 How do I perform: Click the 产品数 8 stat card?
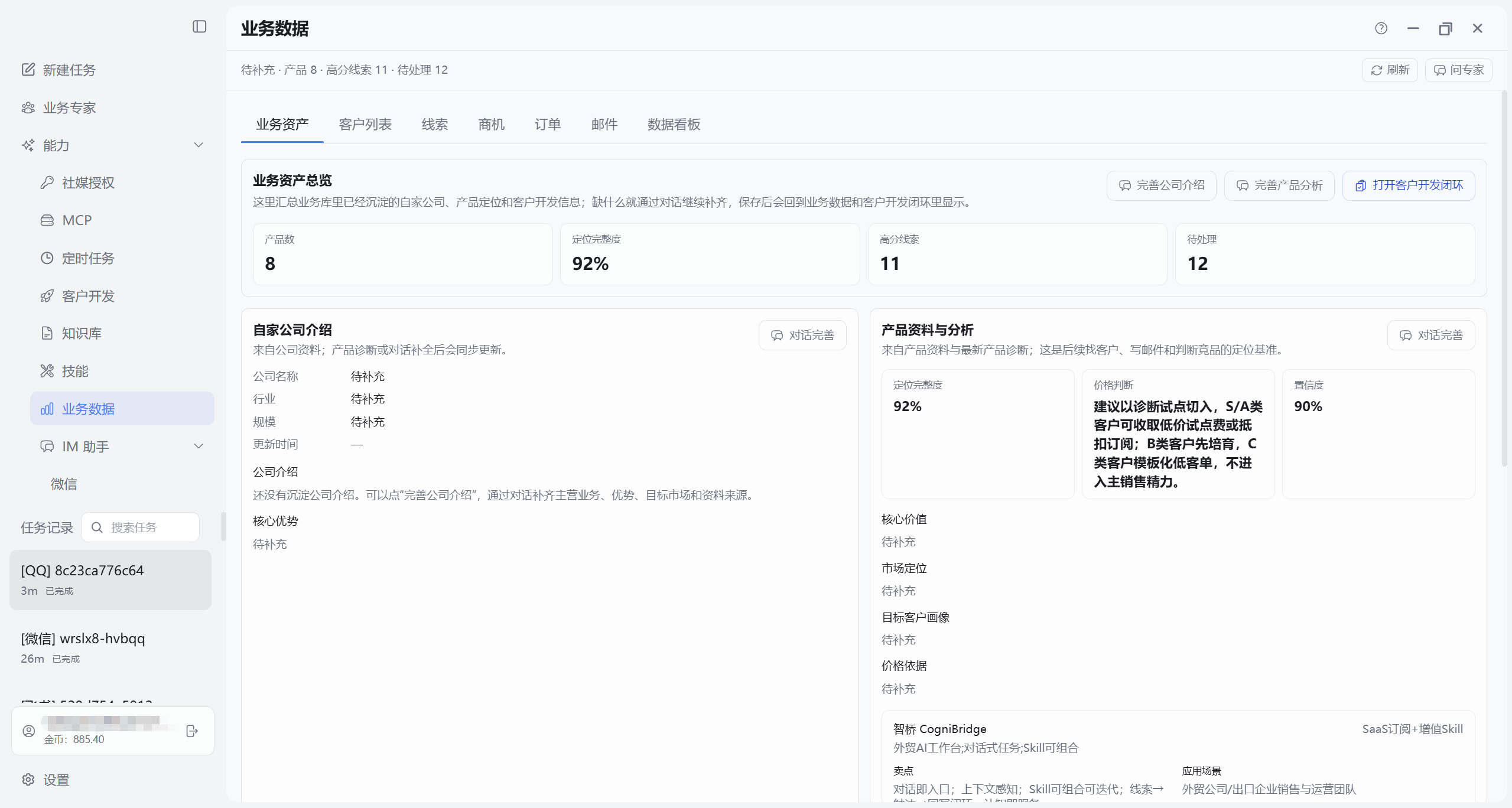tap(403, 255)
